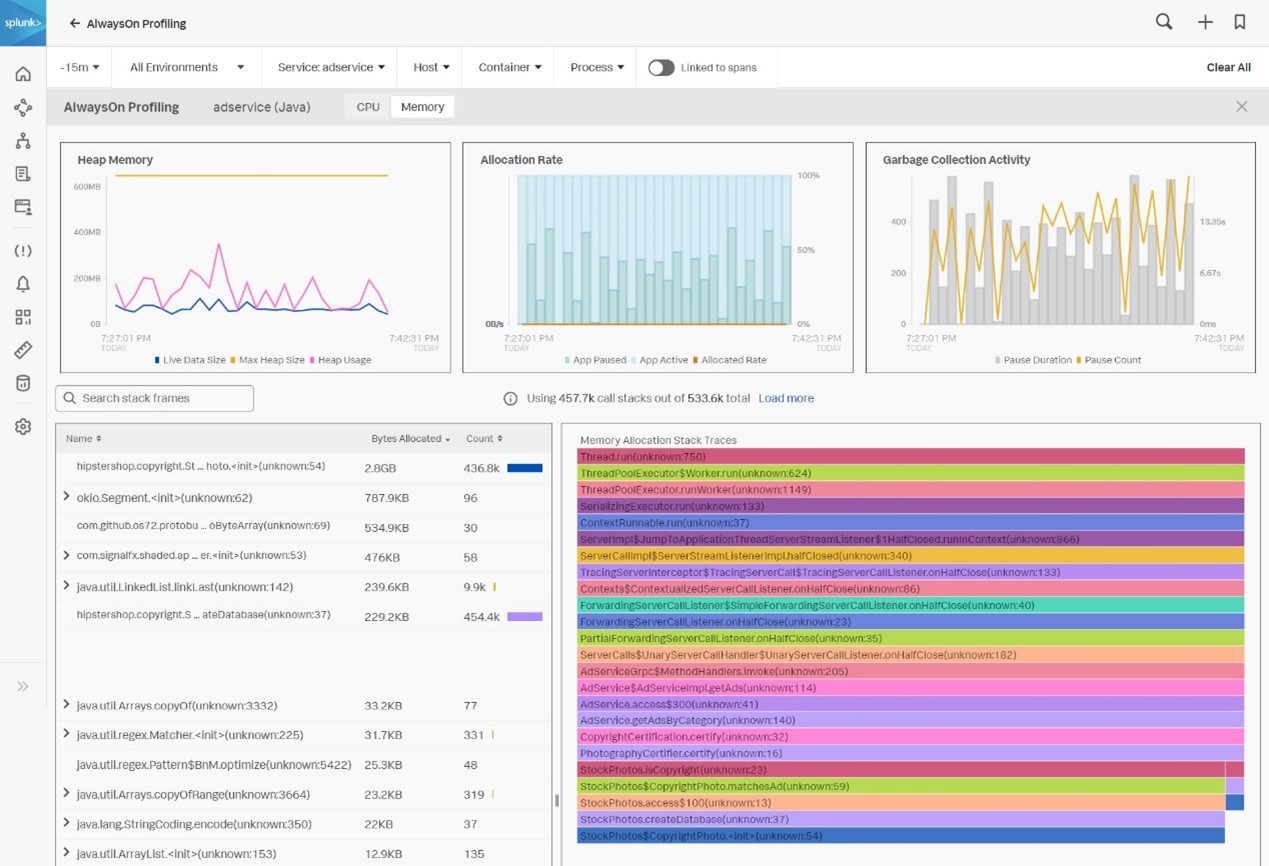Click the bookmark icon in header
This screenshot has height=866, width=1269.
point(1240,22)
